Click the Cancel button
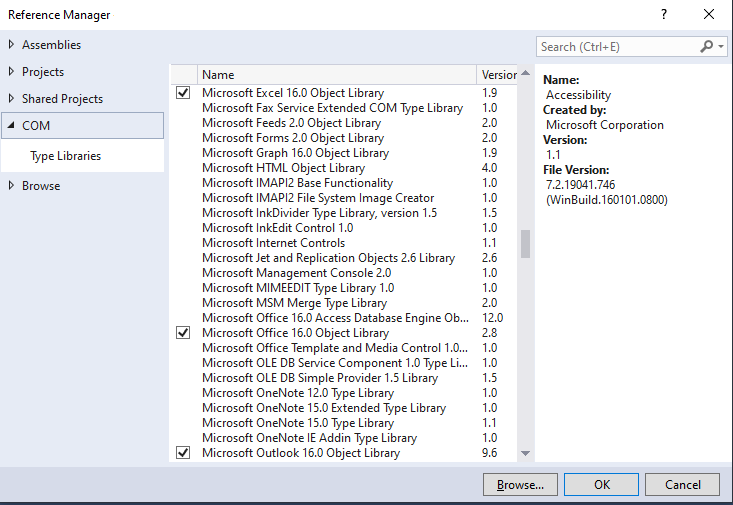The height and width of the screenshot is (505, 733). 683,484
